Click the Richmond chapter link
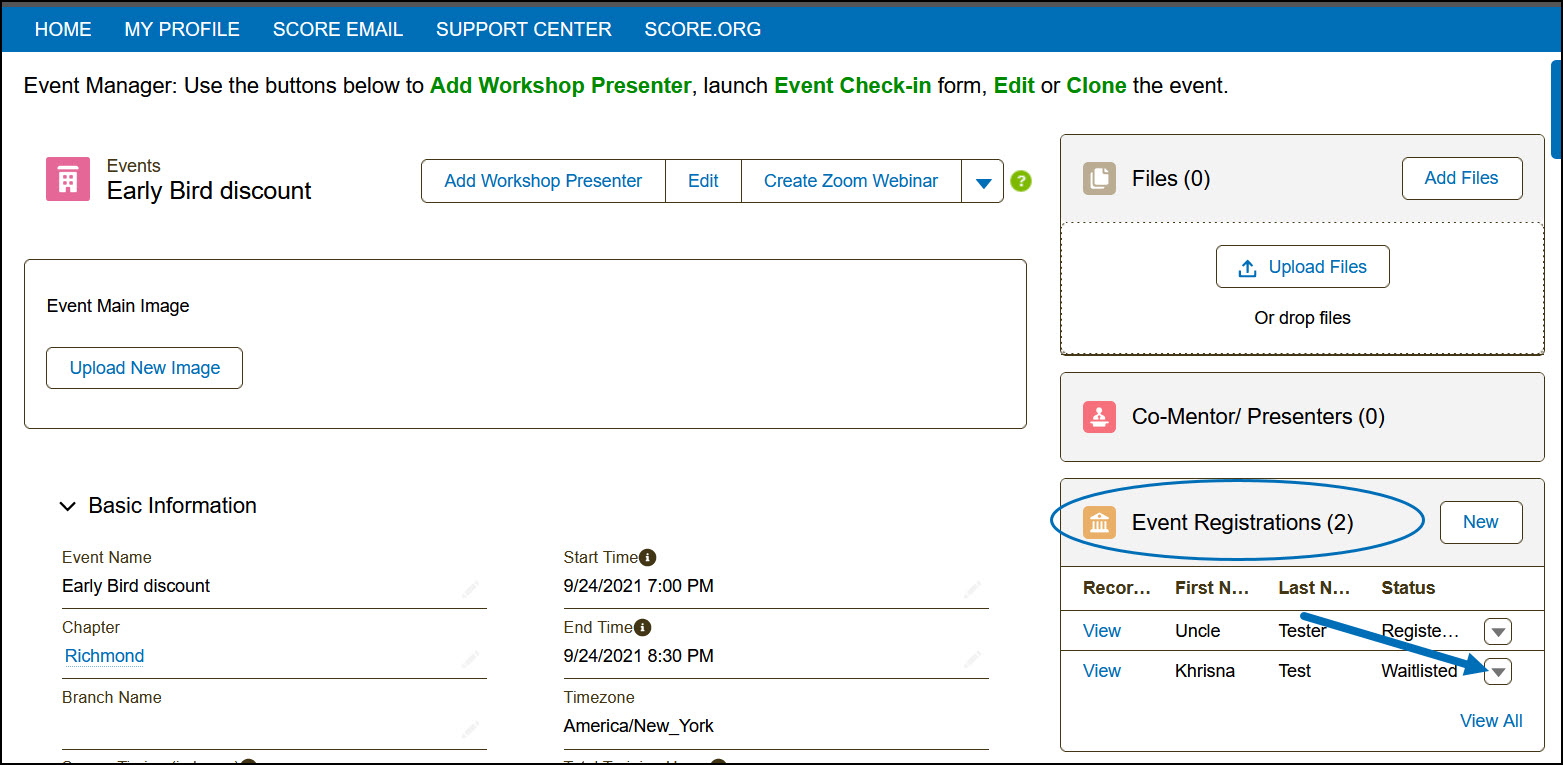 coord(104,656)
